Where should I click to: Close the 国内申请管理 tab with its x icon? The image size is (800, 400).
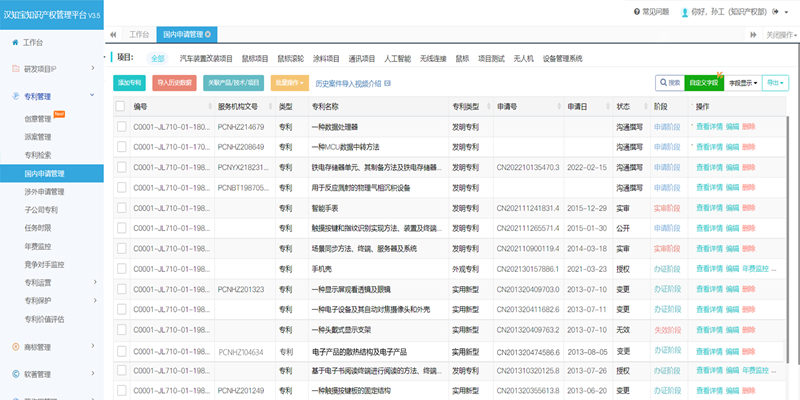tap(207, 35)
